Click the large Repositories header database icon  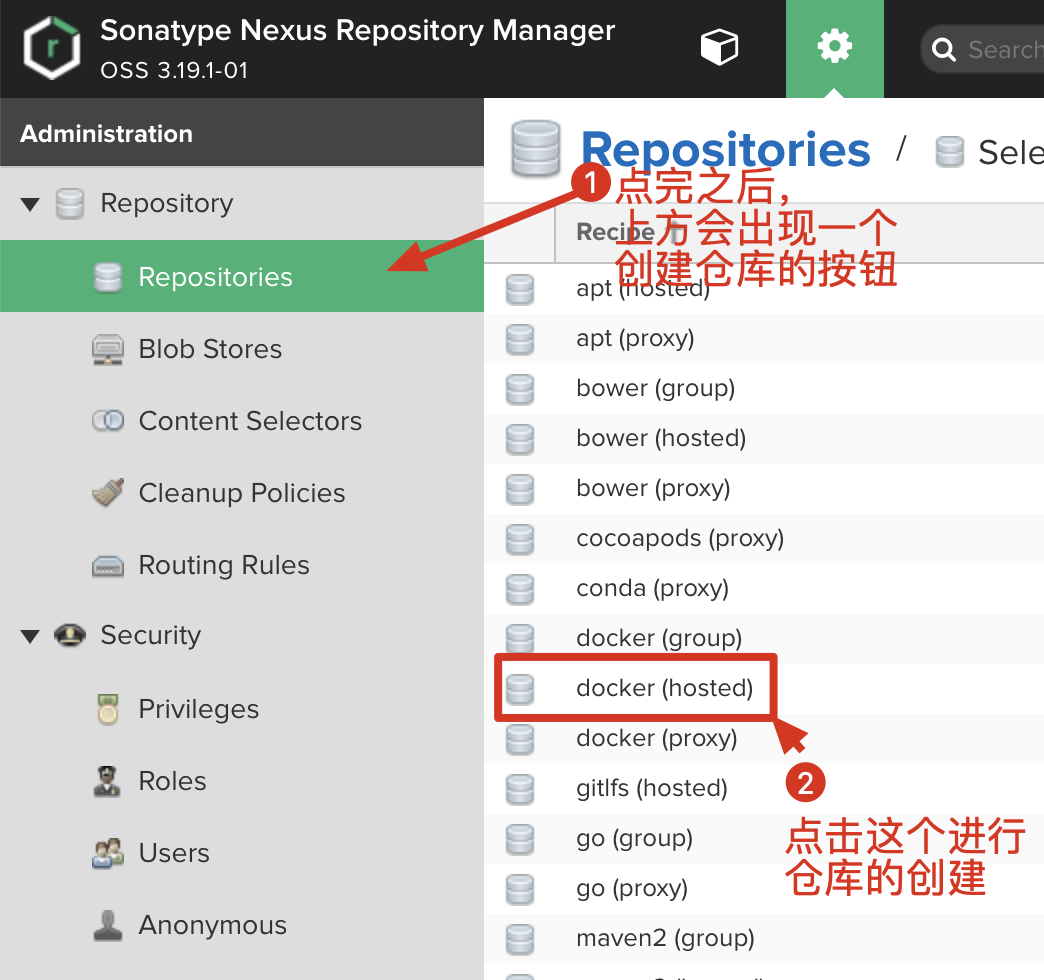click(535, 149)
